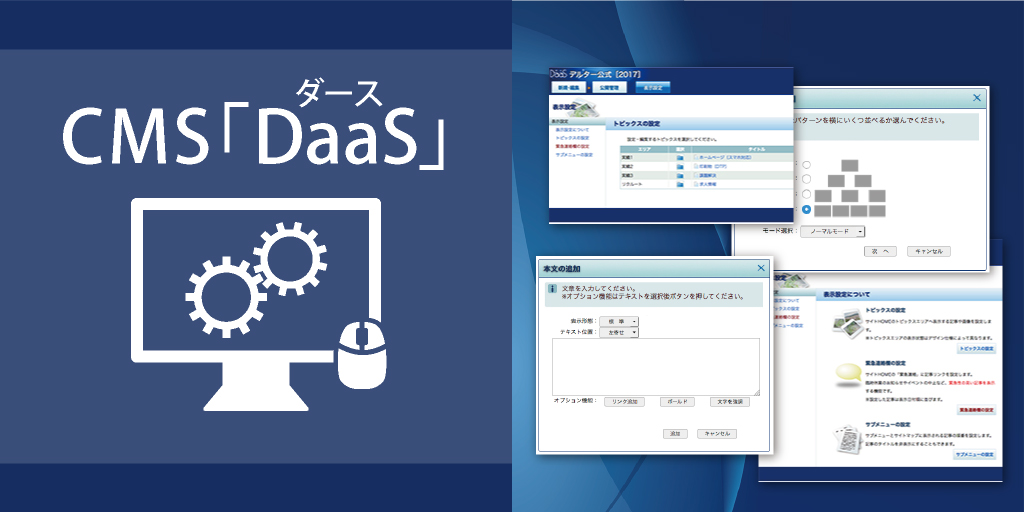Click the 追加 button
This screenshot has width=1025, height=512.
[675, 434]
